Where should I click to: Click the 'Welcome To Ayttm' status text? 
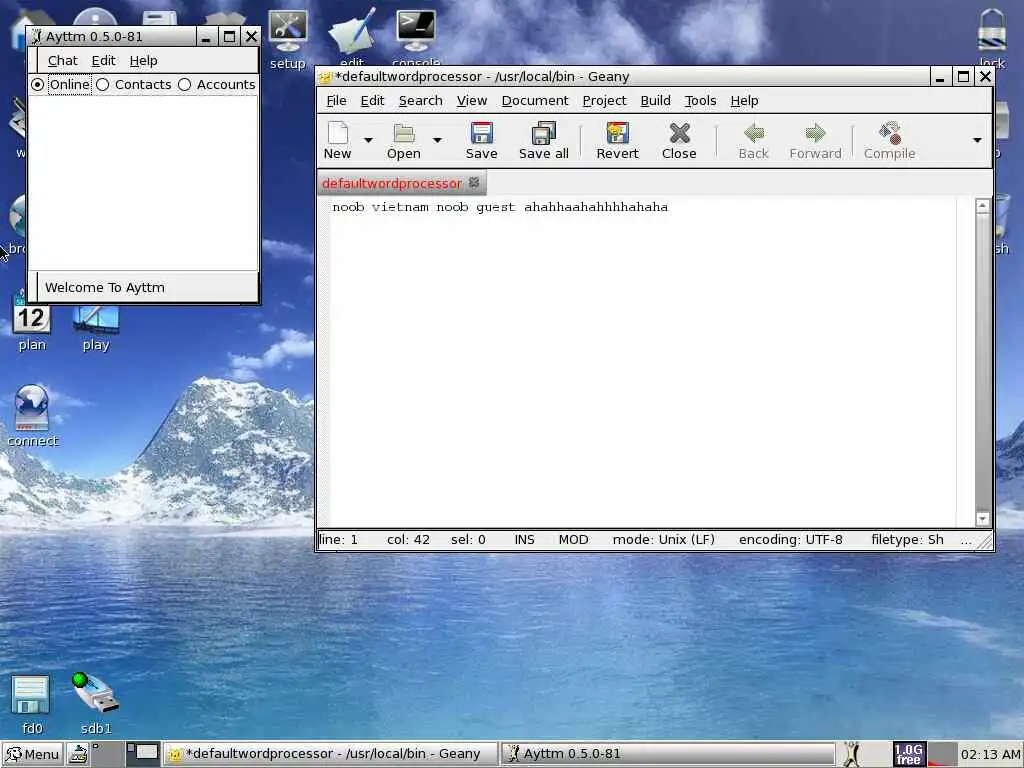click(x=104, y=287)
